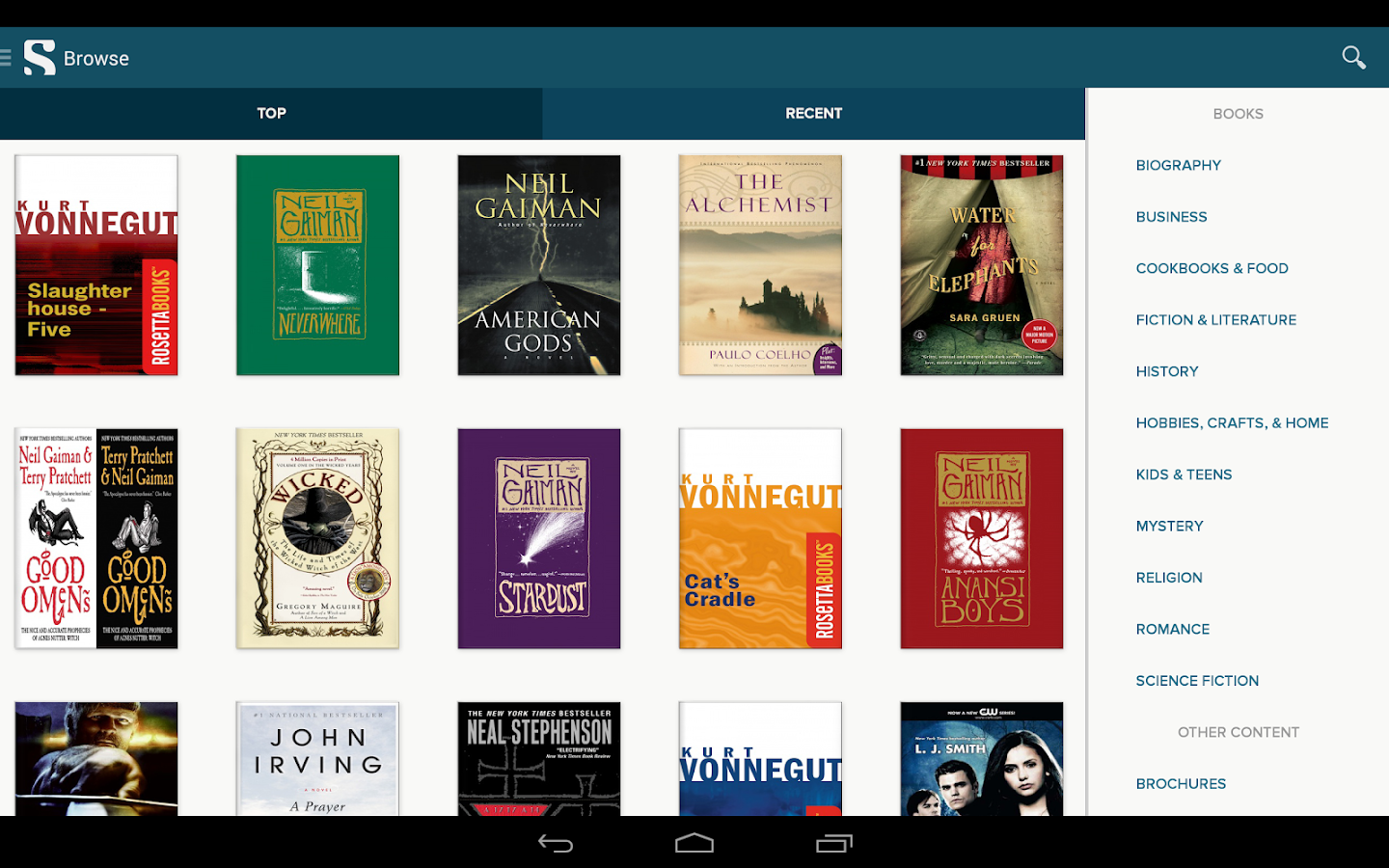Open the Android recent apps button
This screenshot has height=868, width=1389.
click(834, 843)
